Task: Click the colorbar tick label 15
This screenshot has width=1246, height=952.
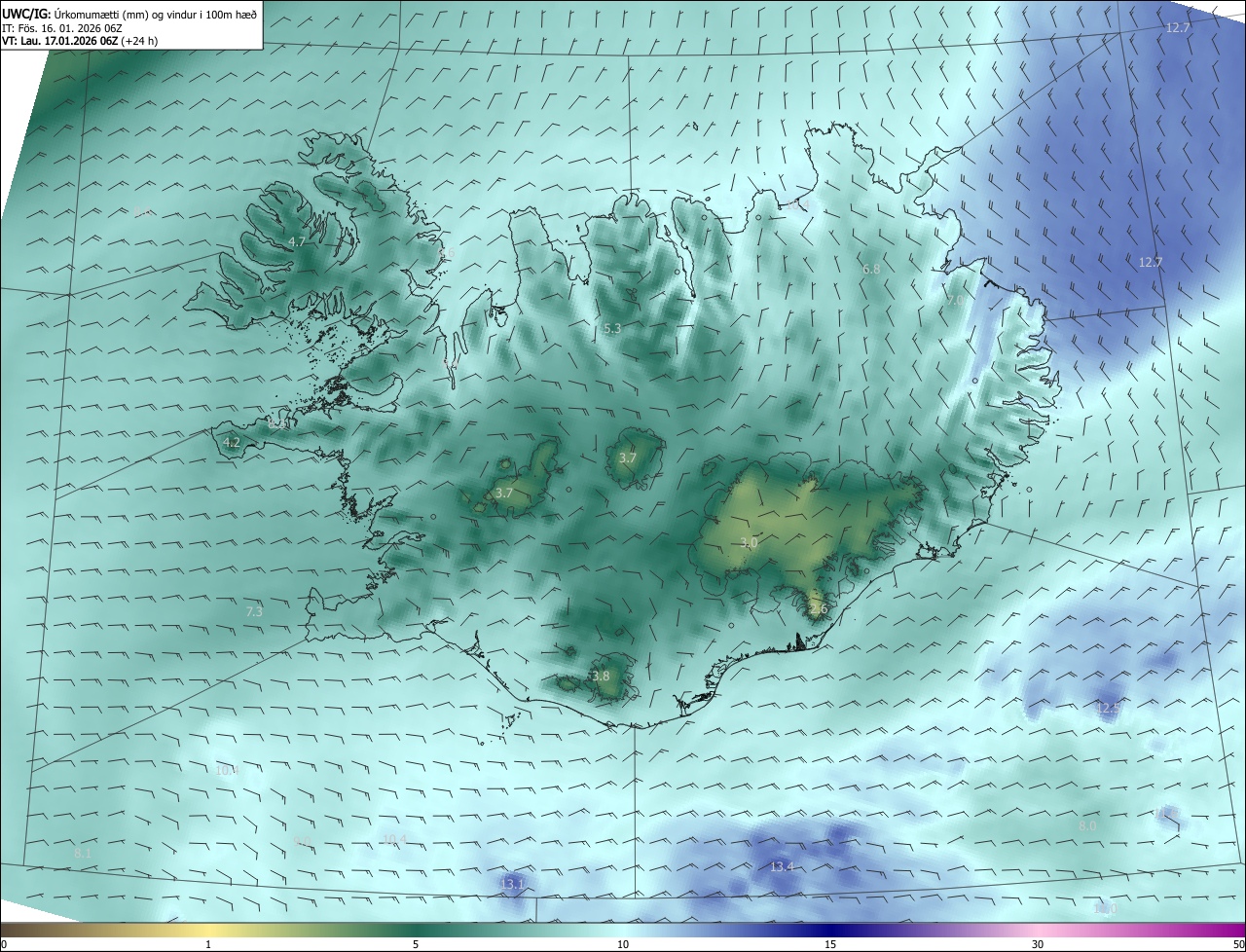Action: pos(830,944)
